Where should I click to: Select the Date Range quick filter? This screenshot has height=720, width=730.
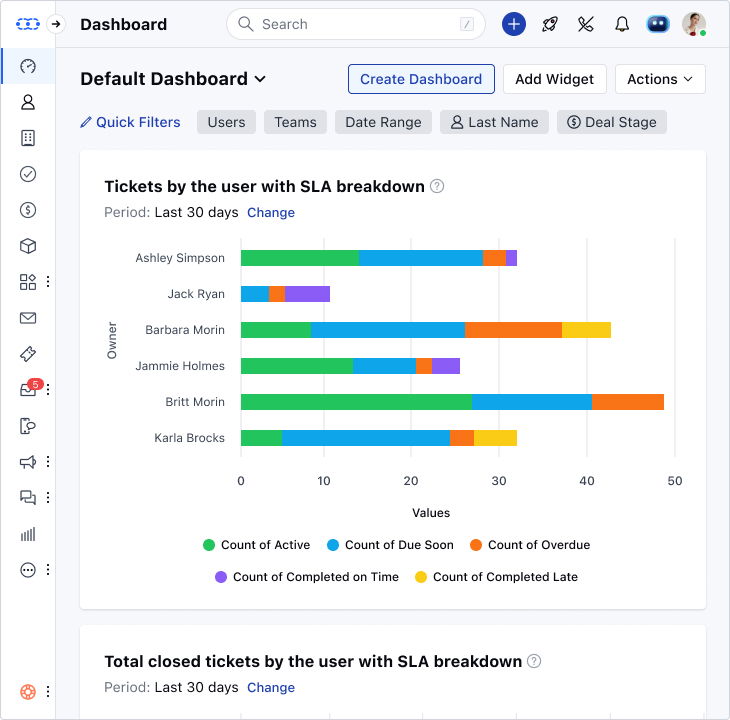coord(383,122)
